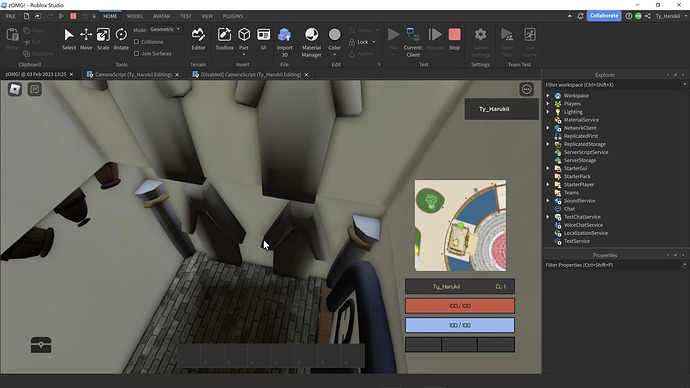690x388 pixels.
Task: Open the Ty_Harukii account menu
Action: click(x=670, y=16)
